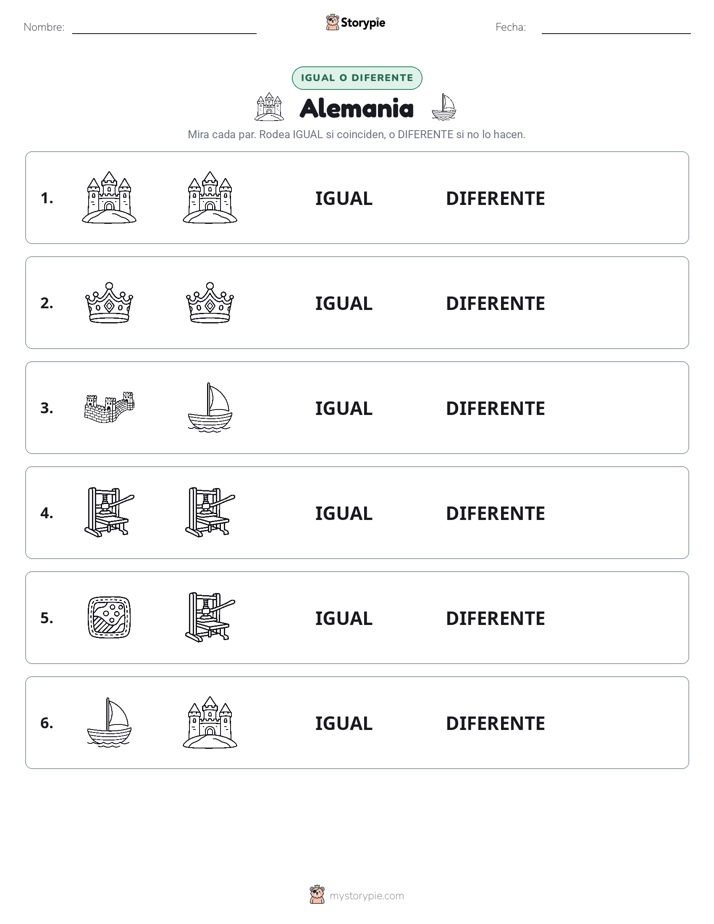The width and height of the screenshot is (714, 924).
Task: Click the sailboat icon in row 6
Action: tap(109, 722)
